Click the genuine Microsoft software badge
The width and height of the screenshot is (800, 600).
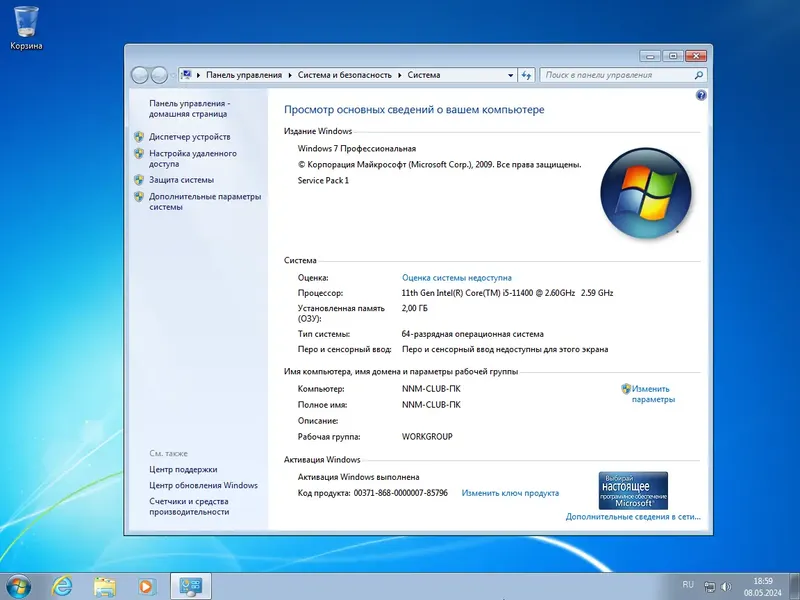pyautogui.click(x=633, y=490)
